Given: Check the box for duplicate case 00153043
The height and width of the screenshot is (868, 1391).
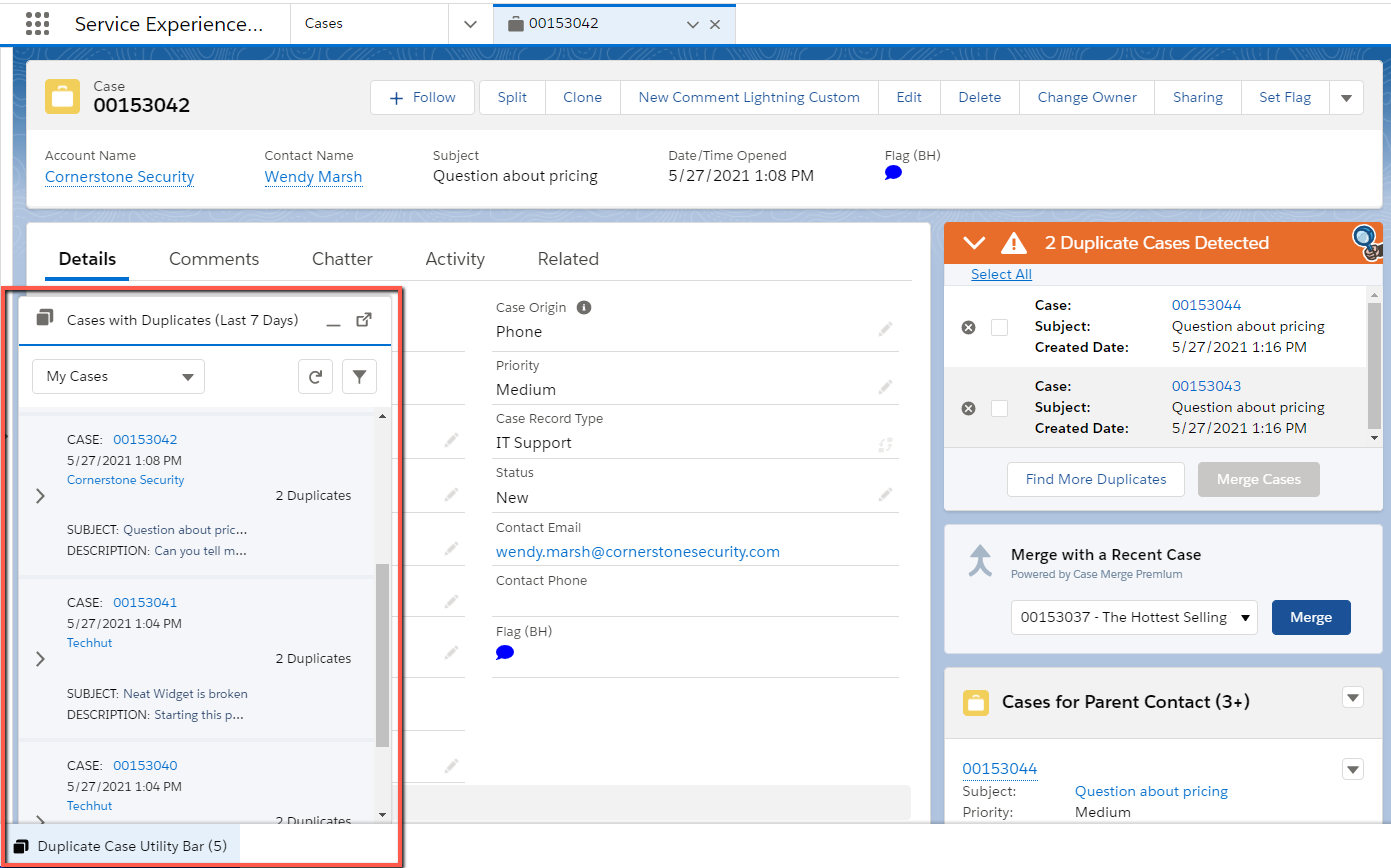Looking at the screenshot, I should [999, 408].
